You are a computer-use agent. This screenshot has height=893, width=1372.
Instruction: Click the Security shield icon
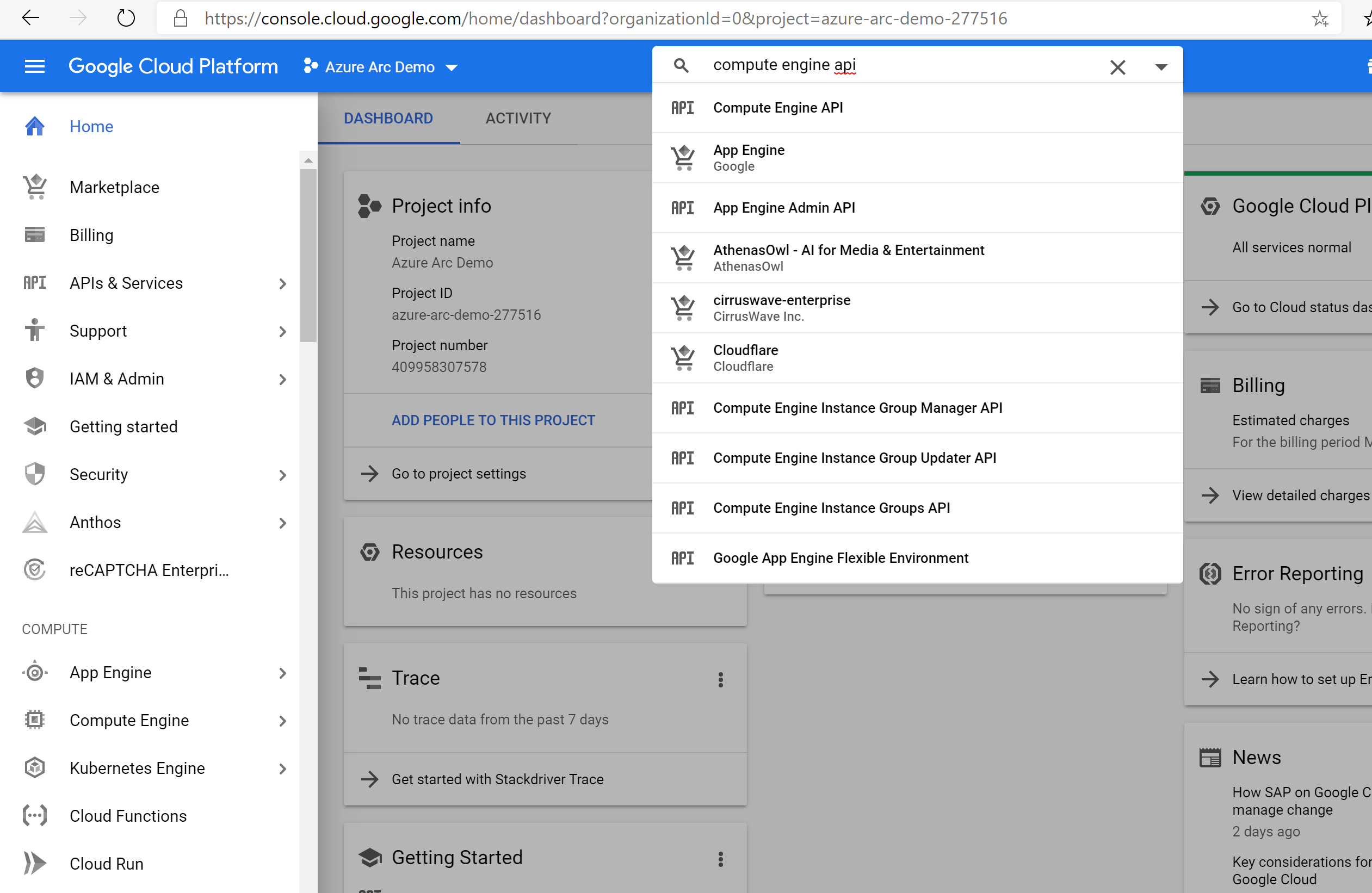coord(35,474)
